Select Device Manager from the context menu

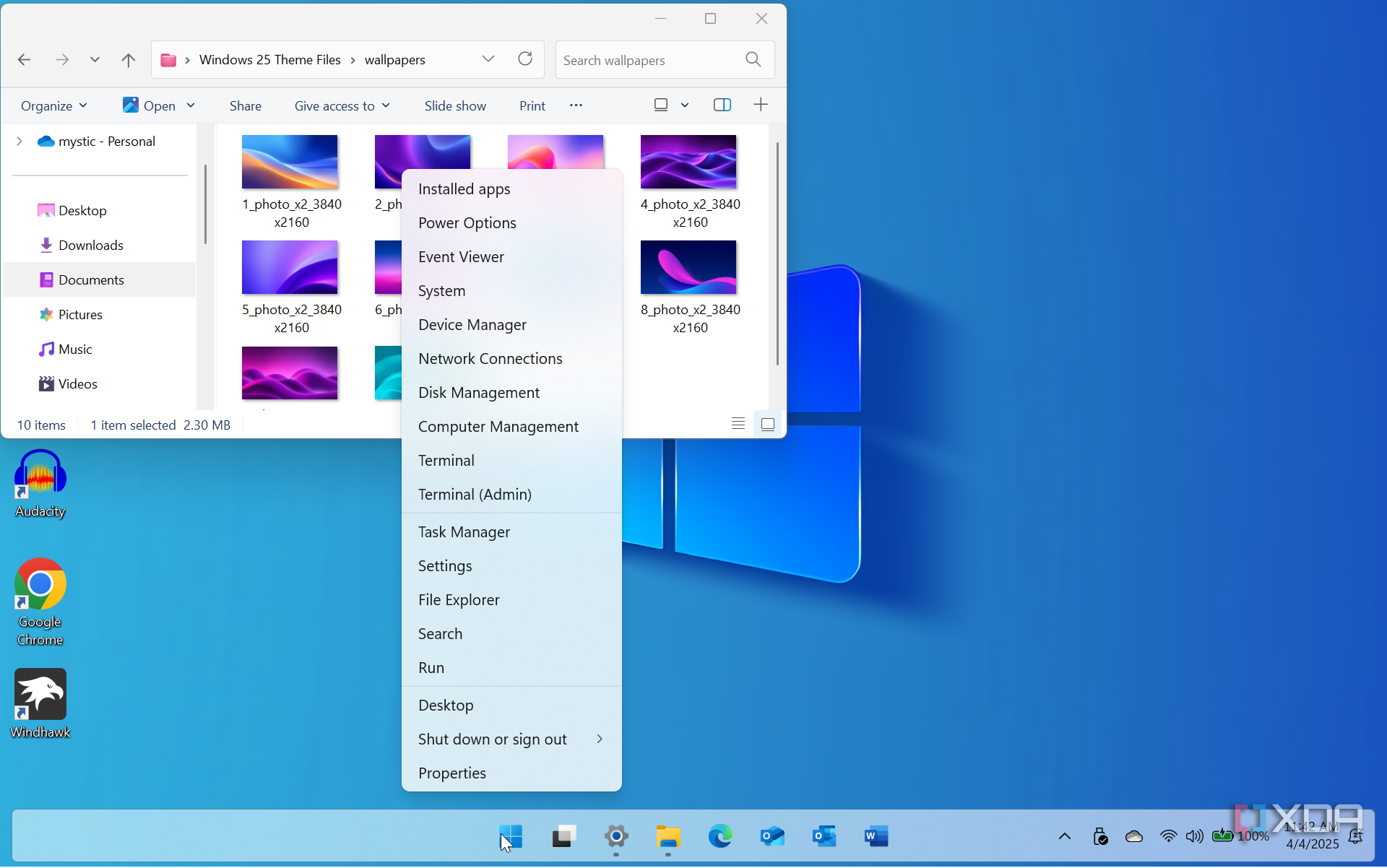pyautogui.click(x=472, y=324)
